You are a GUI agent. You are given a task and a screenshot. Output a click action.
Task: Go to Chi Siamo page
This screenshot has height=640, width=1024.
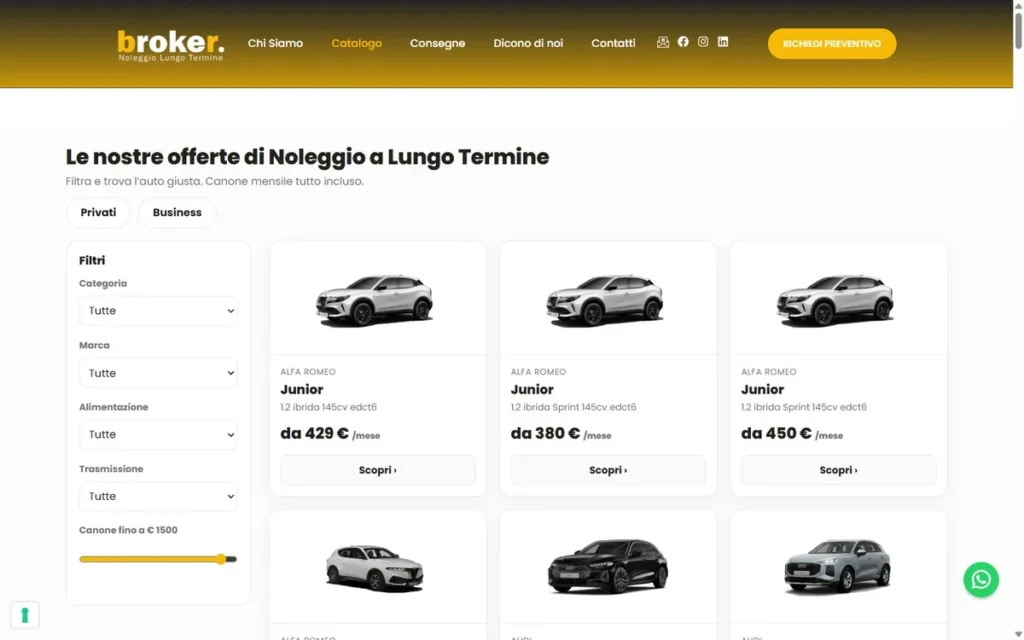pyautogui.click(x=275, y=43)
